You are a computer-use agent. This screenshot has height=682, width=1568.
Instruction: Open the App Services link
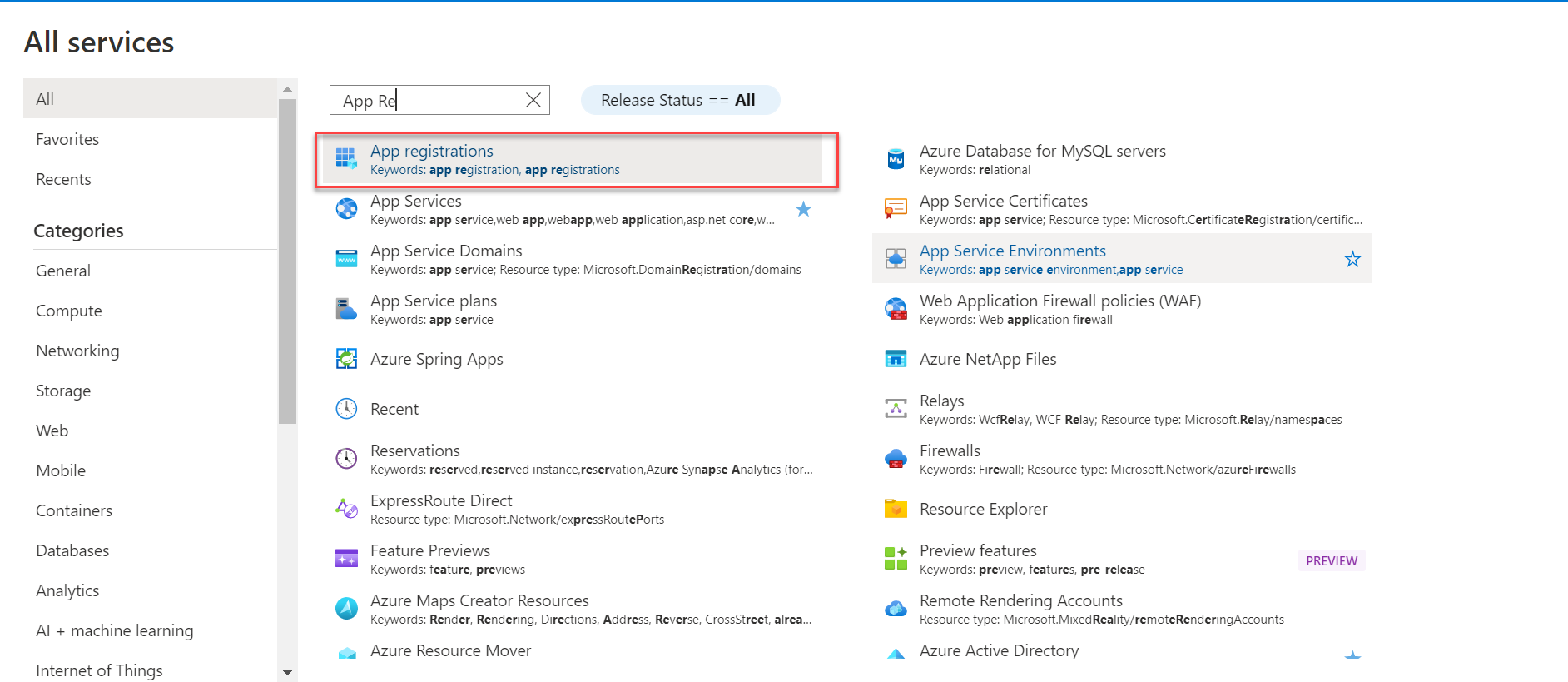[x=416, y=201]
